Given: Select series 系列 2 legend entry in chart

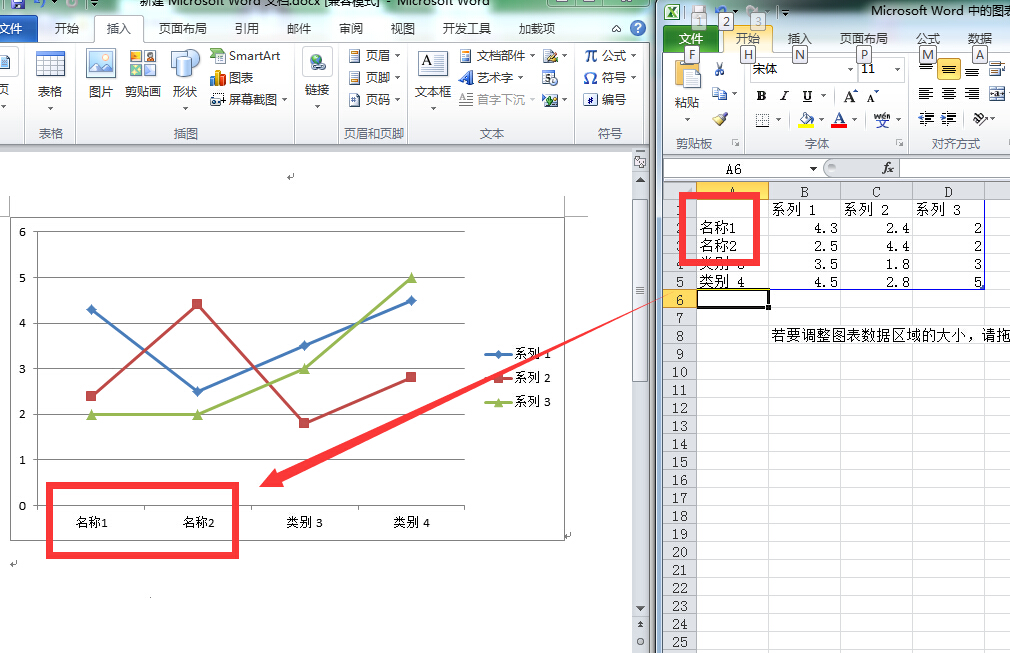Looking at the screenshot, I should (518, 378).
